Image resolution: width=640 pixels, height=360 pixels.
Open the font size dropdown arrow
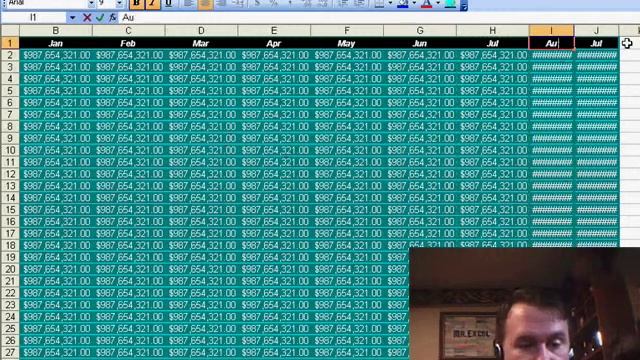pos(119,3)
